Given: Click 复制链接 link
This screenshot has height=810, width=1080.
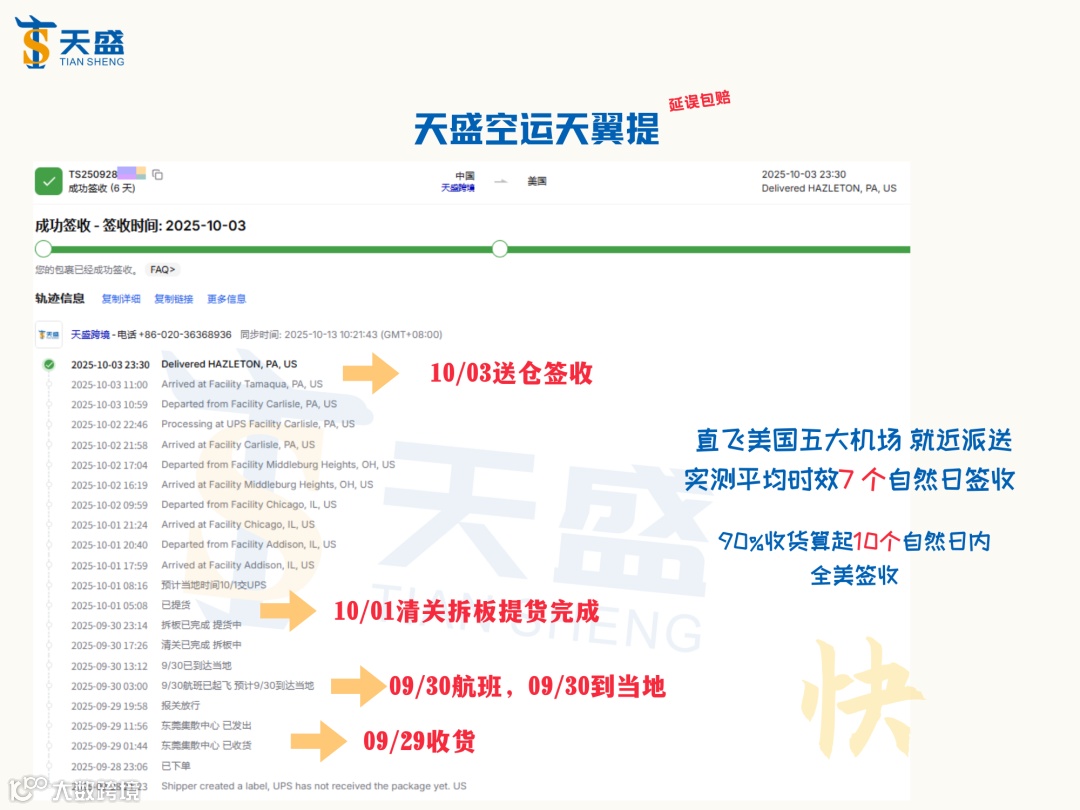Looking at the screenshot, I should tap(174, 298).
